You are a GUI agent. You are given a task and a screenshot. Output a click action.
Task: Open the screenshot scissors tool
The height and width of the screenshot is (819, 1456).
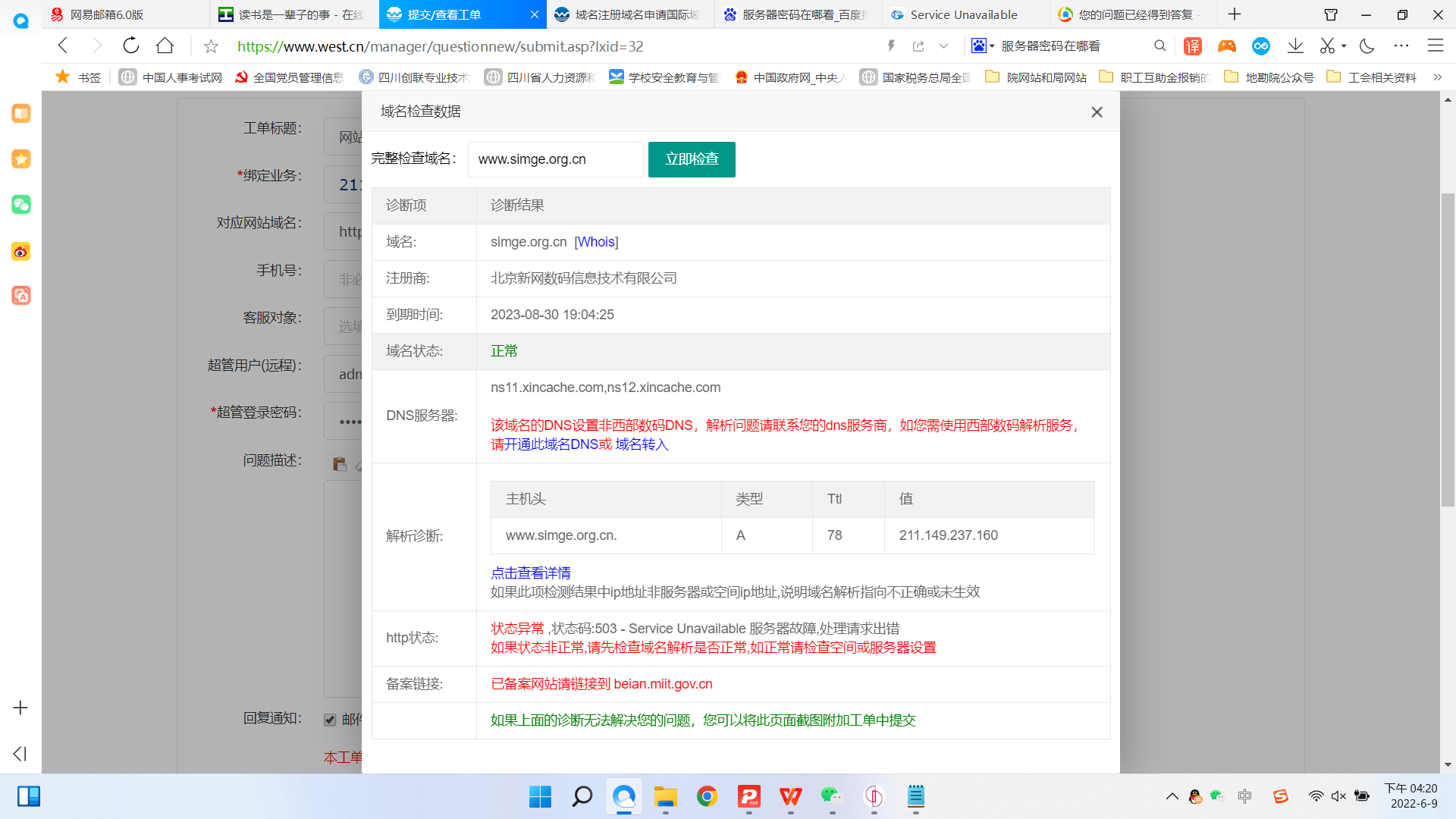1326,46
